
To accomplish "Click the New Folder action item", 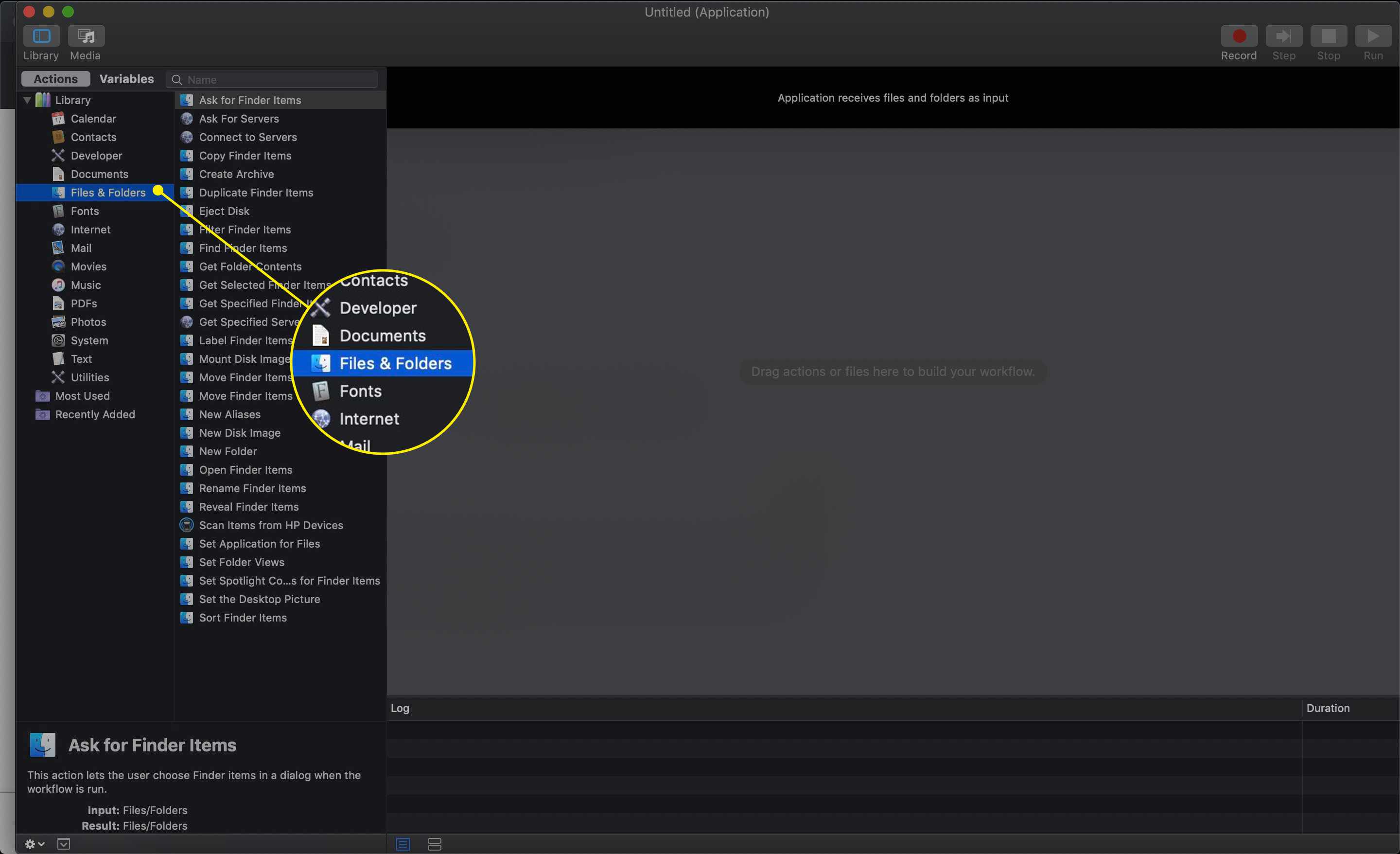I will 227,451.
